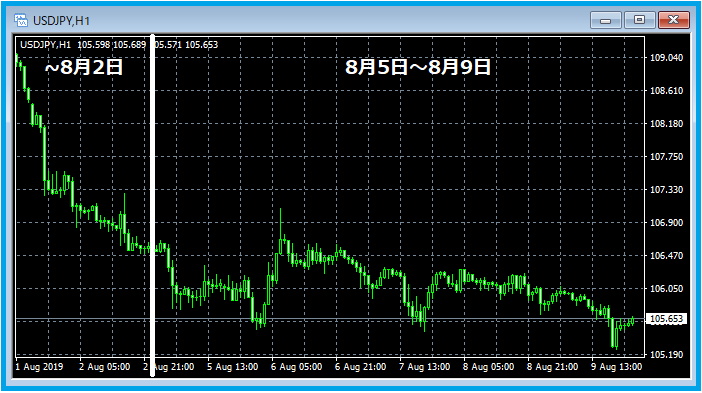Viewport: 702px width, 393px height.
Task: Click the 6 Aug 21:00 time label
Action: (x=360, y=367)
